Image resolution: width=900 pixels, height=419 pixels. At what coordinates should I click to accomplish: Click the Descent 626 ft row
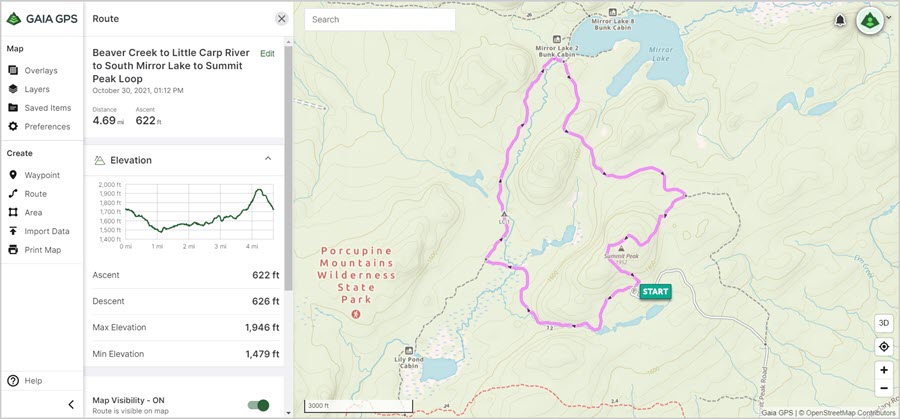tap(186, 301)
